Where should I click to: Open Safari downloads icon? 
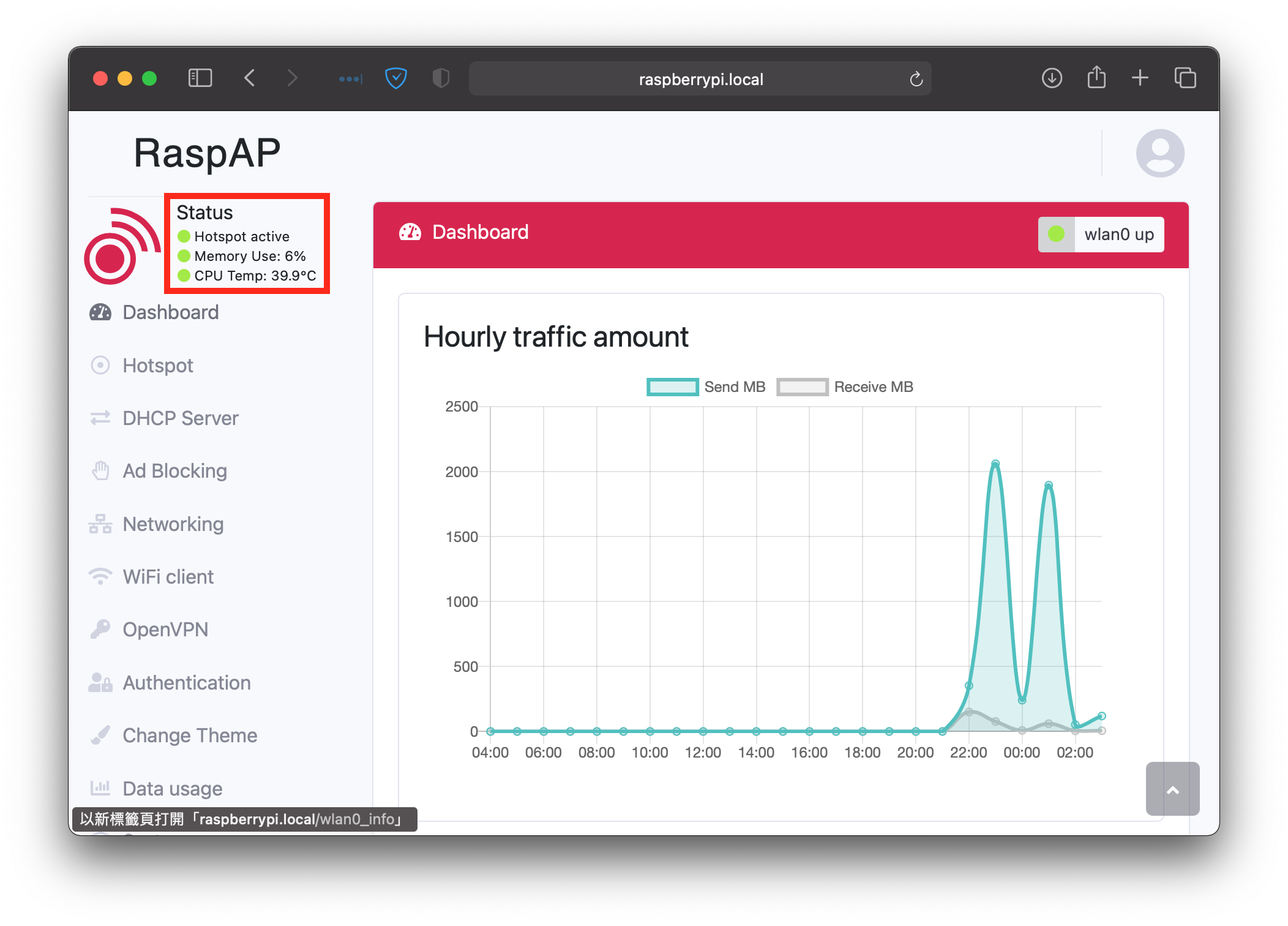coord(1052,78)
